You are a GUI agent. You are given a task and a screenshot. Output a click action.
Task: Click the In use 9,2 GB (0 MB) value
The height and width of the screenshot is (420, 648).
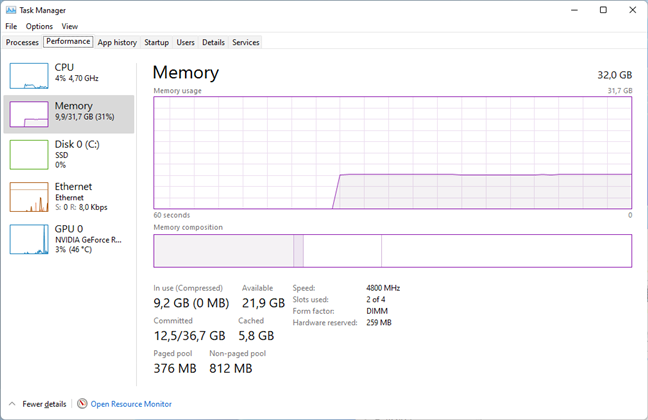point(191,303)
